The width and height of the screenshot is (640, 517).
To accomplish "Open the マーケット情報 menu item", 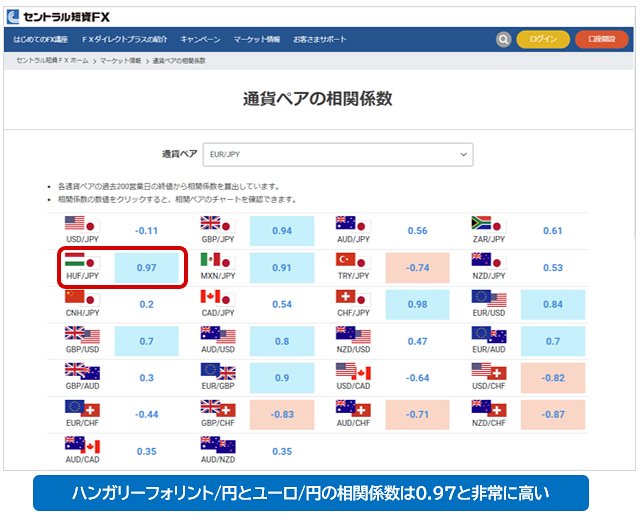I will point(256,39).
